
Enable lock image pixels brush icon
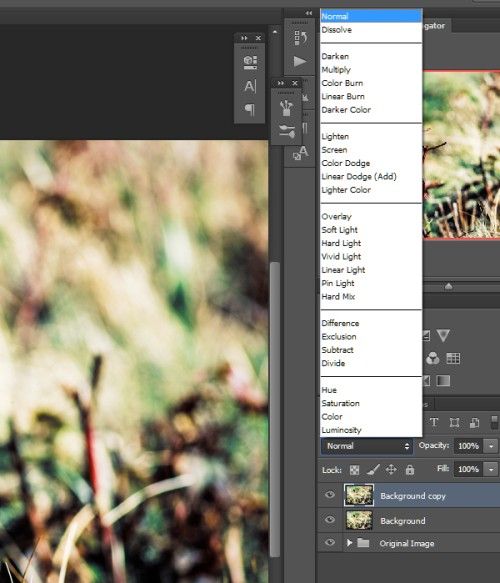tap(373, 470)
